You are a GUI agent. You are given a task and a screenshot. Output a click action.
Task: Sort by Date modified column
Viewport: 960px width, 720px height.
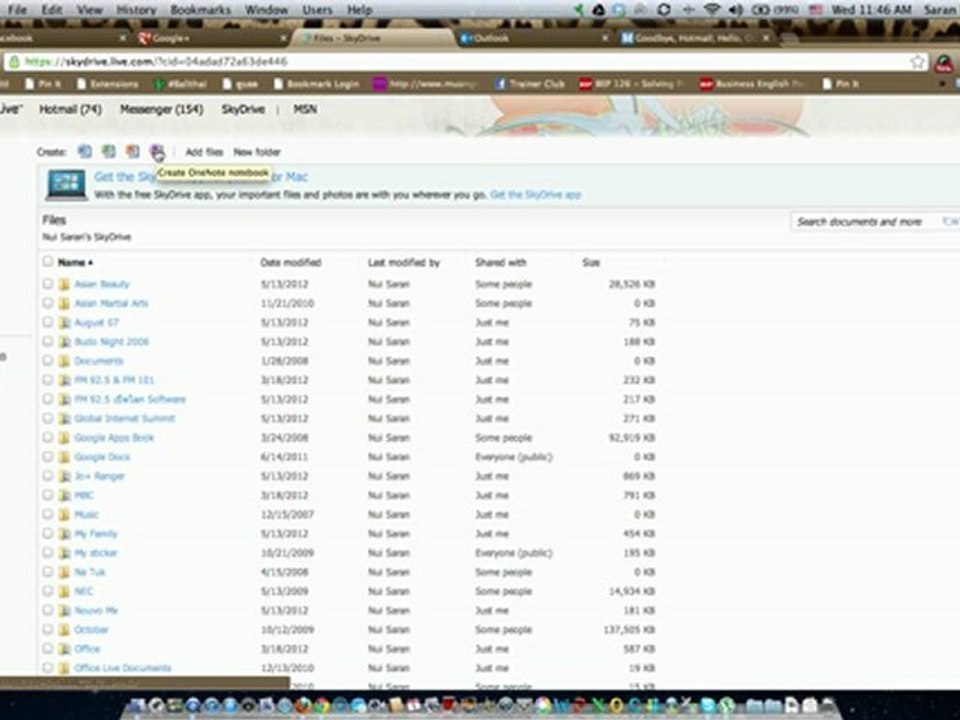pos(291,263)
